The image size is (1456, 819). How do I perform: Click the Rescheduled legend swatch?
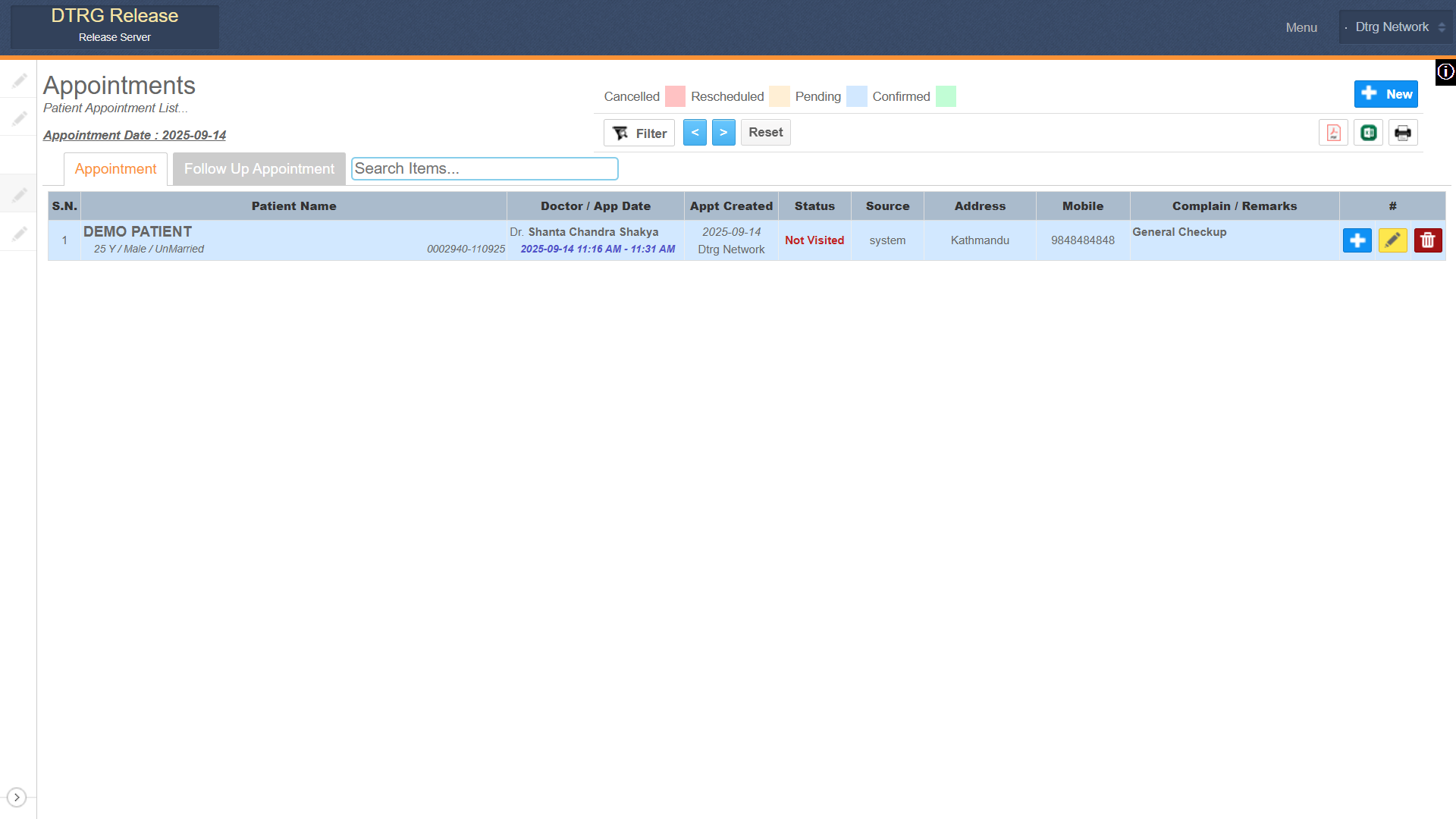coord(779,96)
